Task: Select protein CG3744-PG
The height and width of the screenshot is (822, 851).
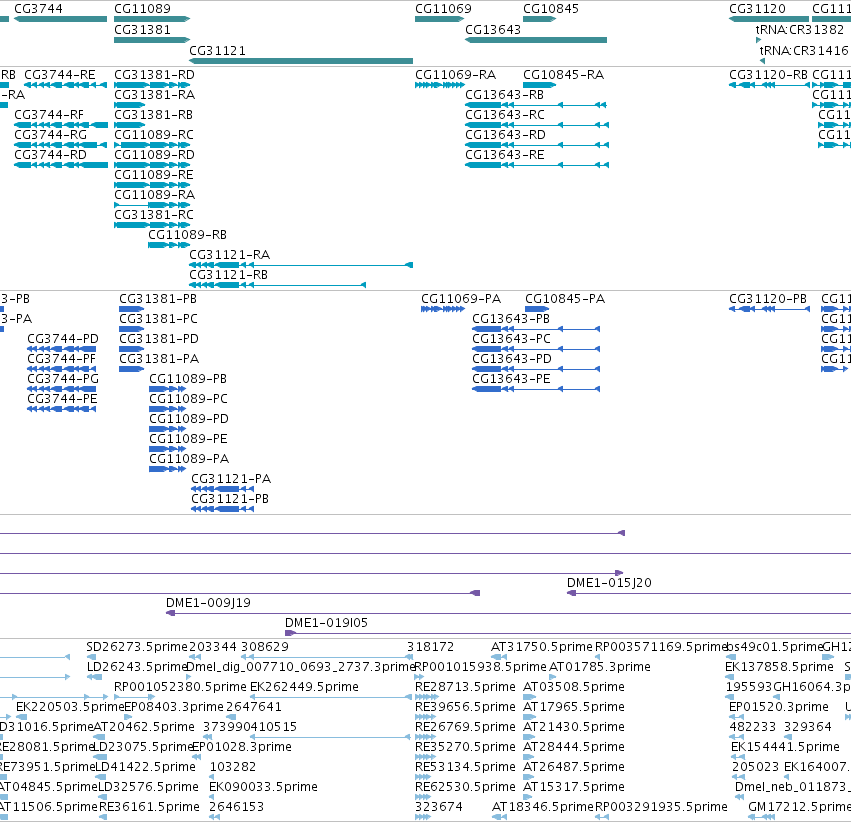Action: pyautogui.click(x=61, y=389)
